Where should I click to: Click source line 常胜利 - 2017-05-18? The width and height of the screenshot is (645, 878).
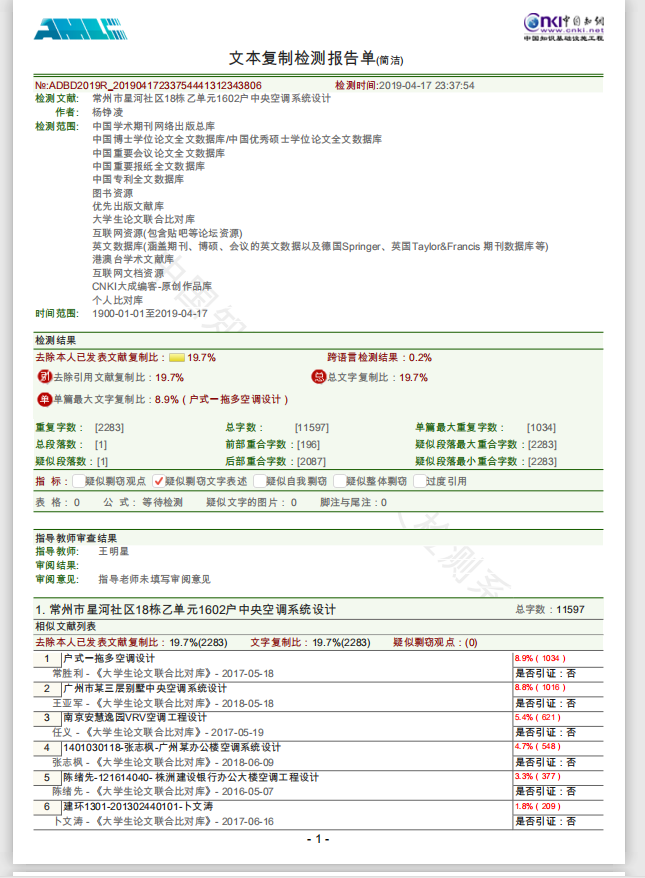click(x=163, y=674)
